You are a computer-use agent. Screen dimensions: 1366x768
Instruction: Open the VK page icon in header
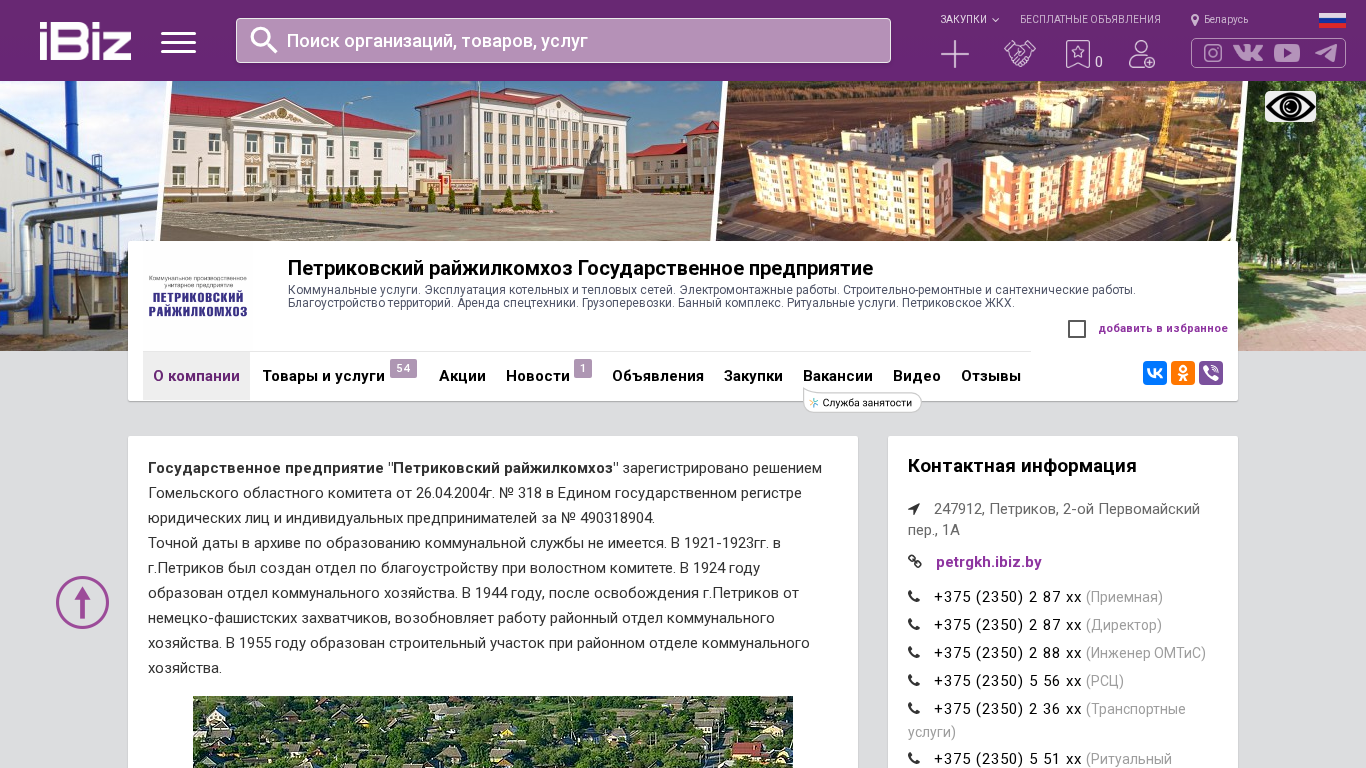[x=1248, y=53]
